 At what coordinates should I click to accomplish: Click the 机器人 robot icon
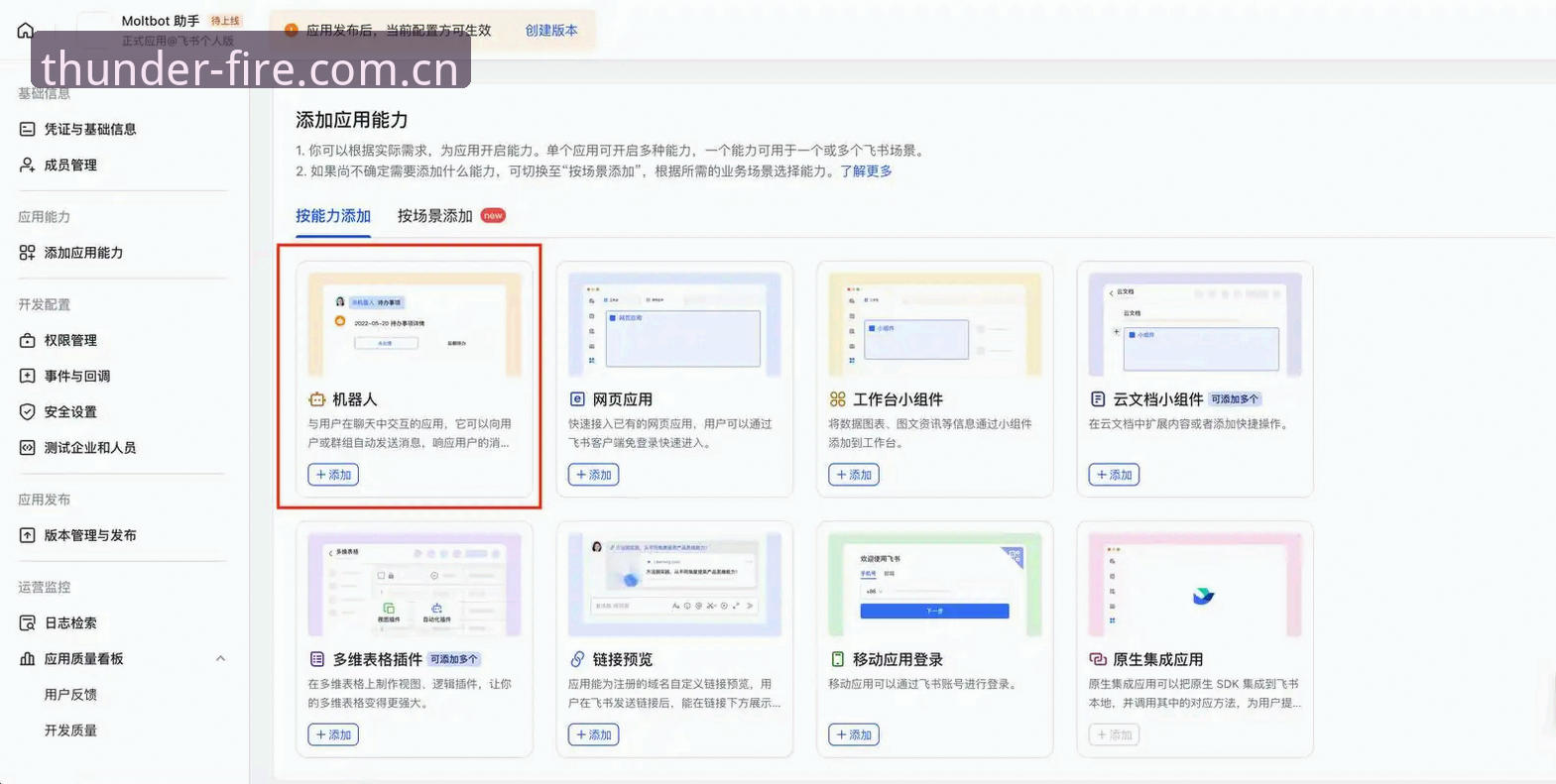pos(316,399)
